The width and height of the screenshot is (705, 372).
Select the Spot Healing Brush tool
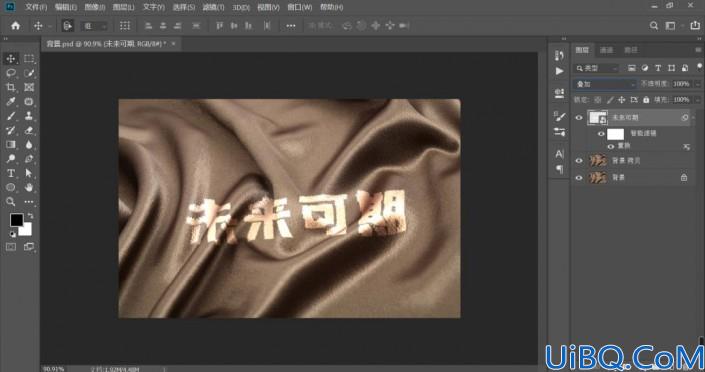(x=29, y=102)
